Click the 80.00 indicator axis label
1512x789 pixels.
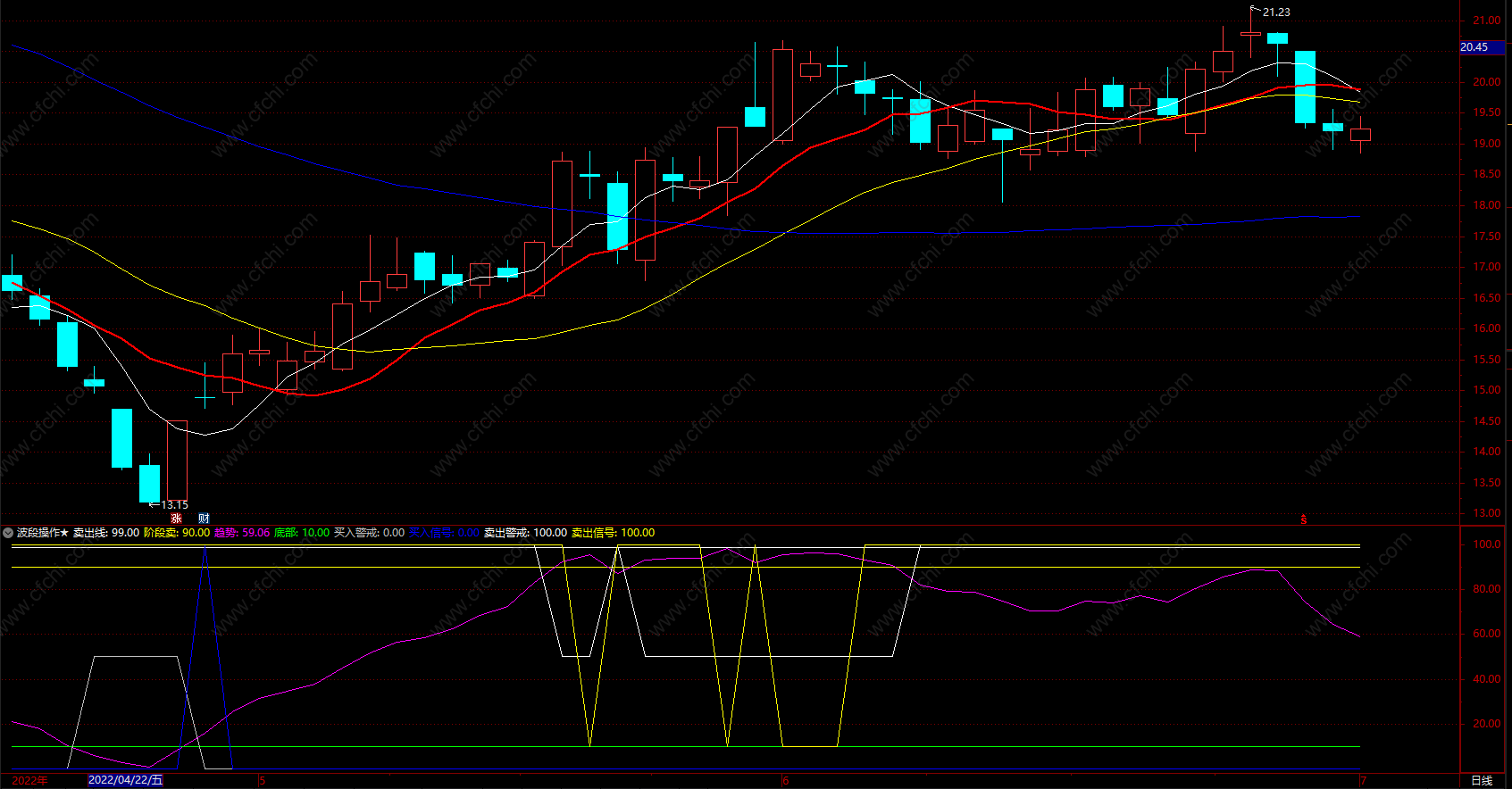pos(1487,589)
